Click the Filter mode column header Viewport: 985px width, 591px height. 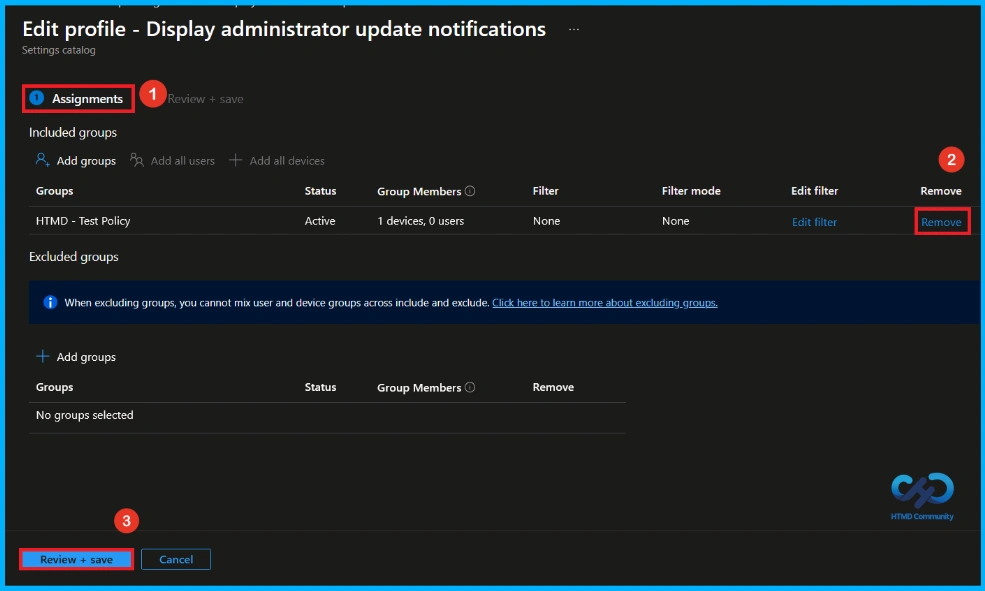(x=691, y=191)
